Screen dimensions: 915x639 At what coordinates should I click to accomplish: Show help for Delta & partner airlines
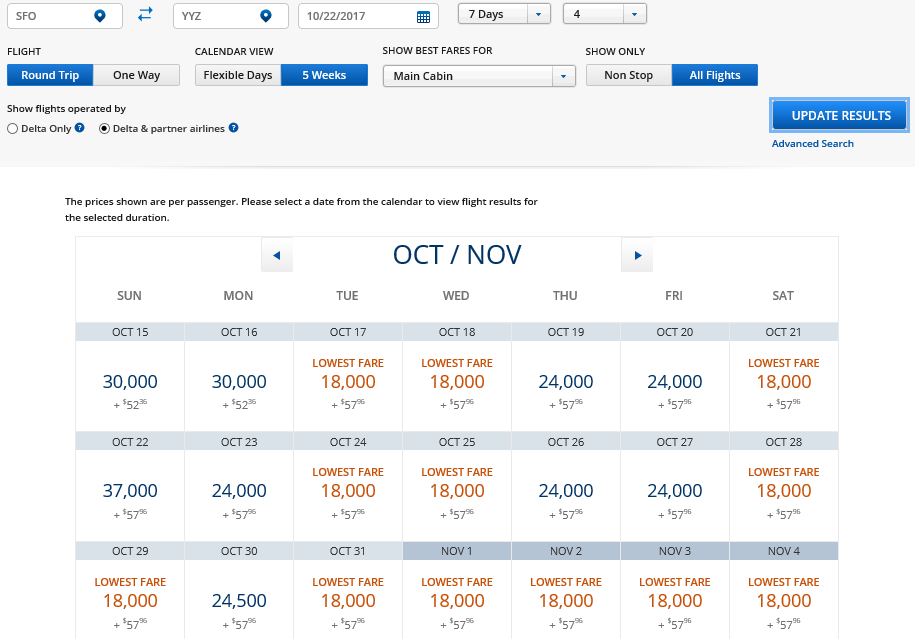[233, 128]
